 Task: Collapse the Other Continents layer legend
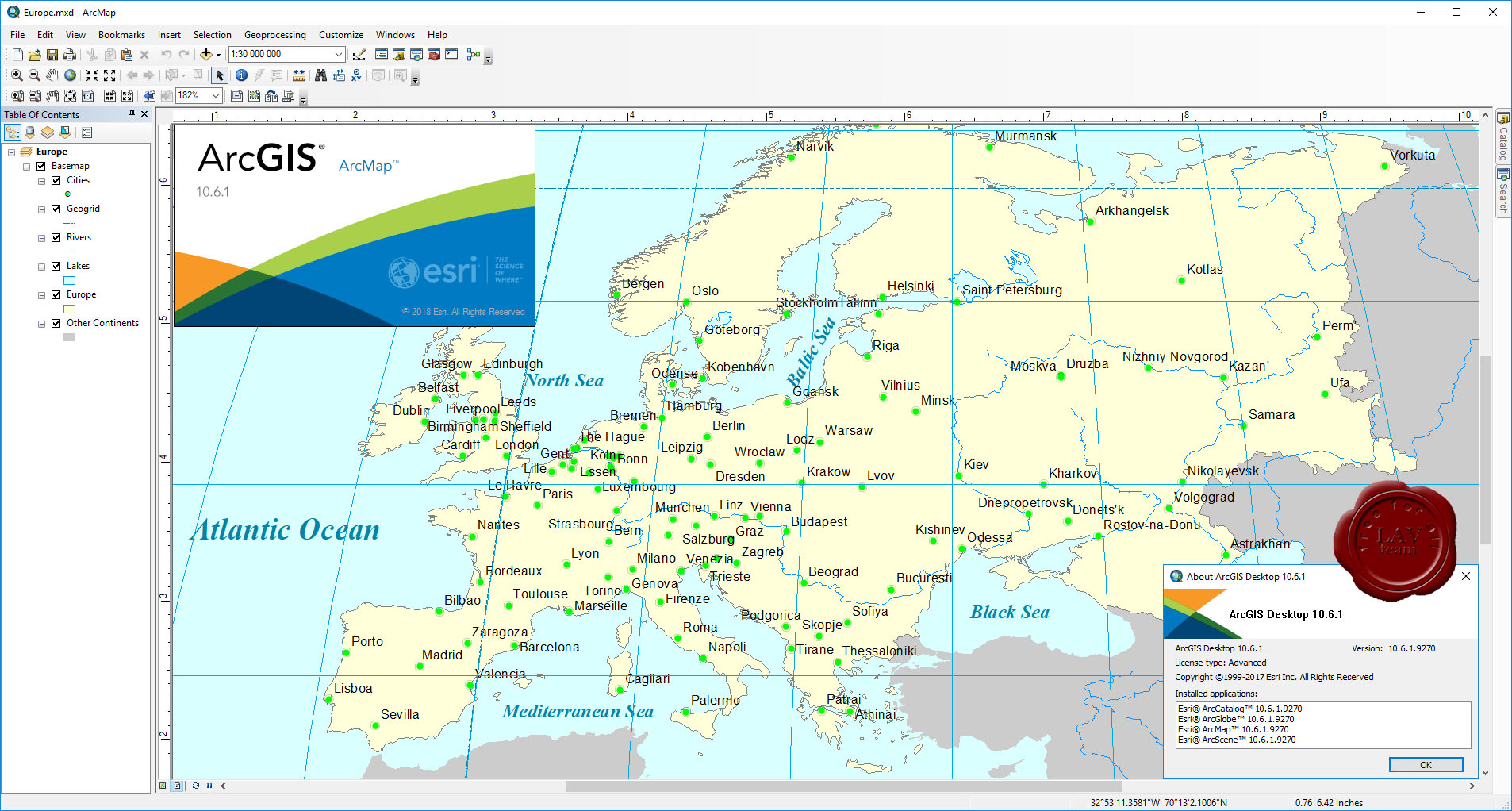[x=41, y=324]
